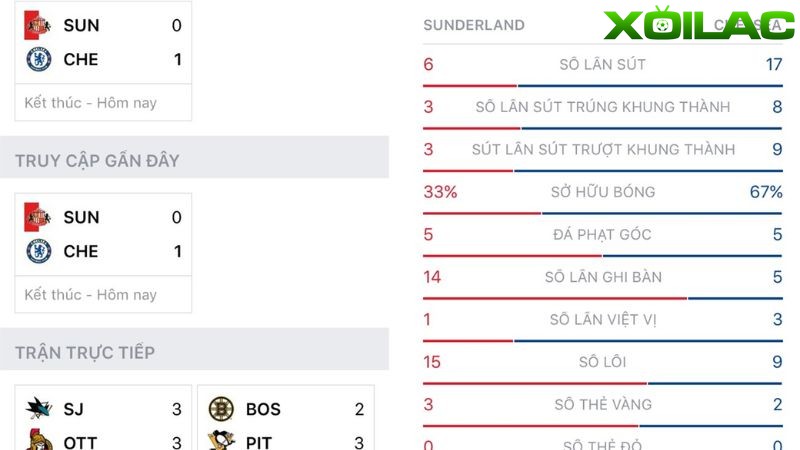Image resolution: width=800 pixels, height=450 pixels.
Task: Click the Sở Hữu Bóng possession bar
Action: coord(603,213)
